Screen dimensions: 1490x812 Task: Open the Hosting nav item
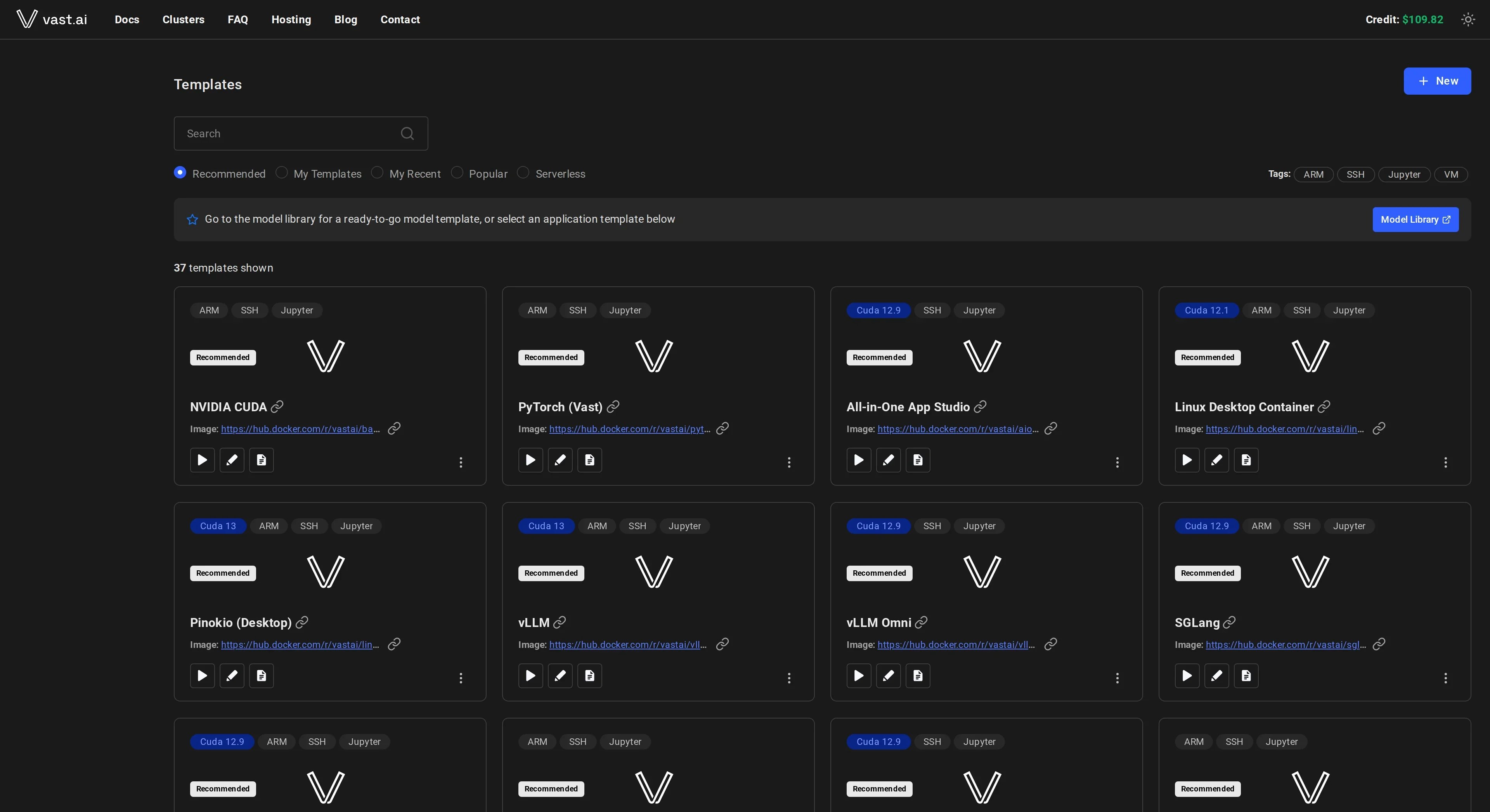291,20
